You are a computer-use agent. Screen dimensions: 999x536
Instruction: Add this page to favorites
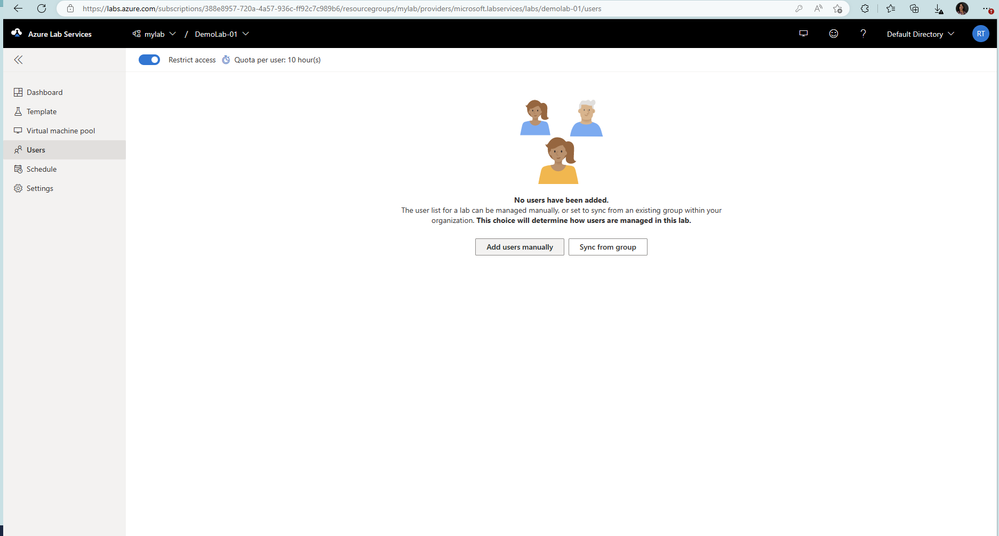pyautogui.click(x=838, y=9)
